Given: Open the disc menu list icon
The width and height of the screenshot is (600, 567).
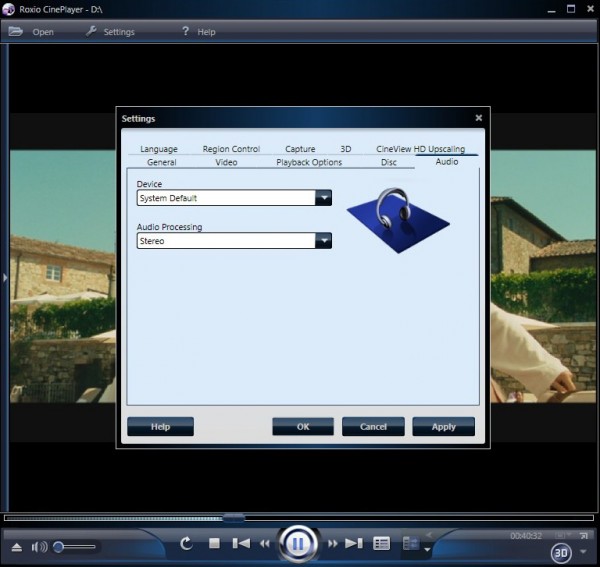Looking at the screenshot, I should click(x=382, y=543).
